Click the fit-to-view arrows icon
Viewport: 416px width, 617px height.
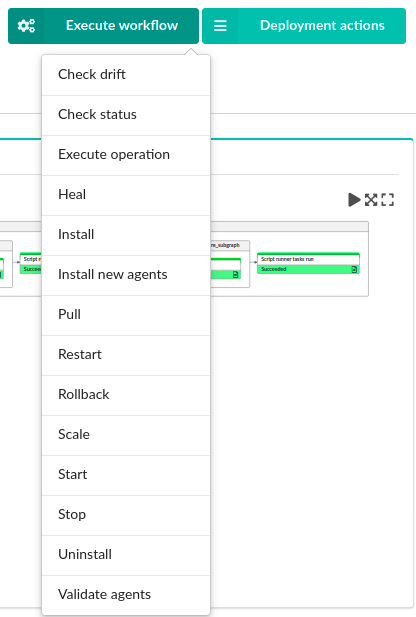coord(371,200)
